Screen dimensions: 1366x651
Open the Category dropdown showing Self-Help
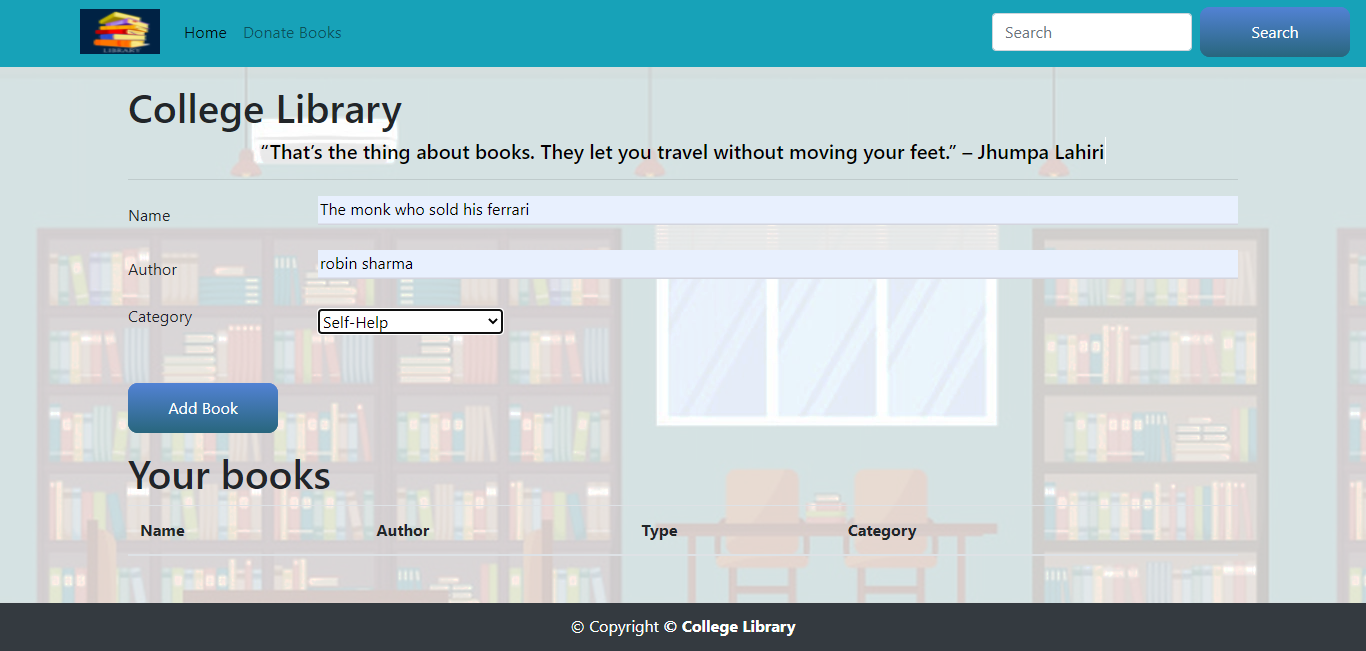(410, 322)
